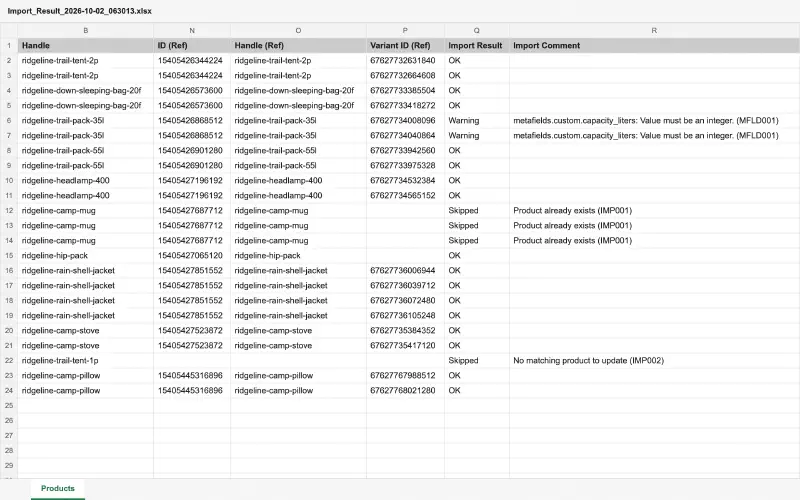Click Variant ID 67627735417120

pos(403,345)
